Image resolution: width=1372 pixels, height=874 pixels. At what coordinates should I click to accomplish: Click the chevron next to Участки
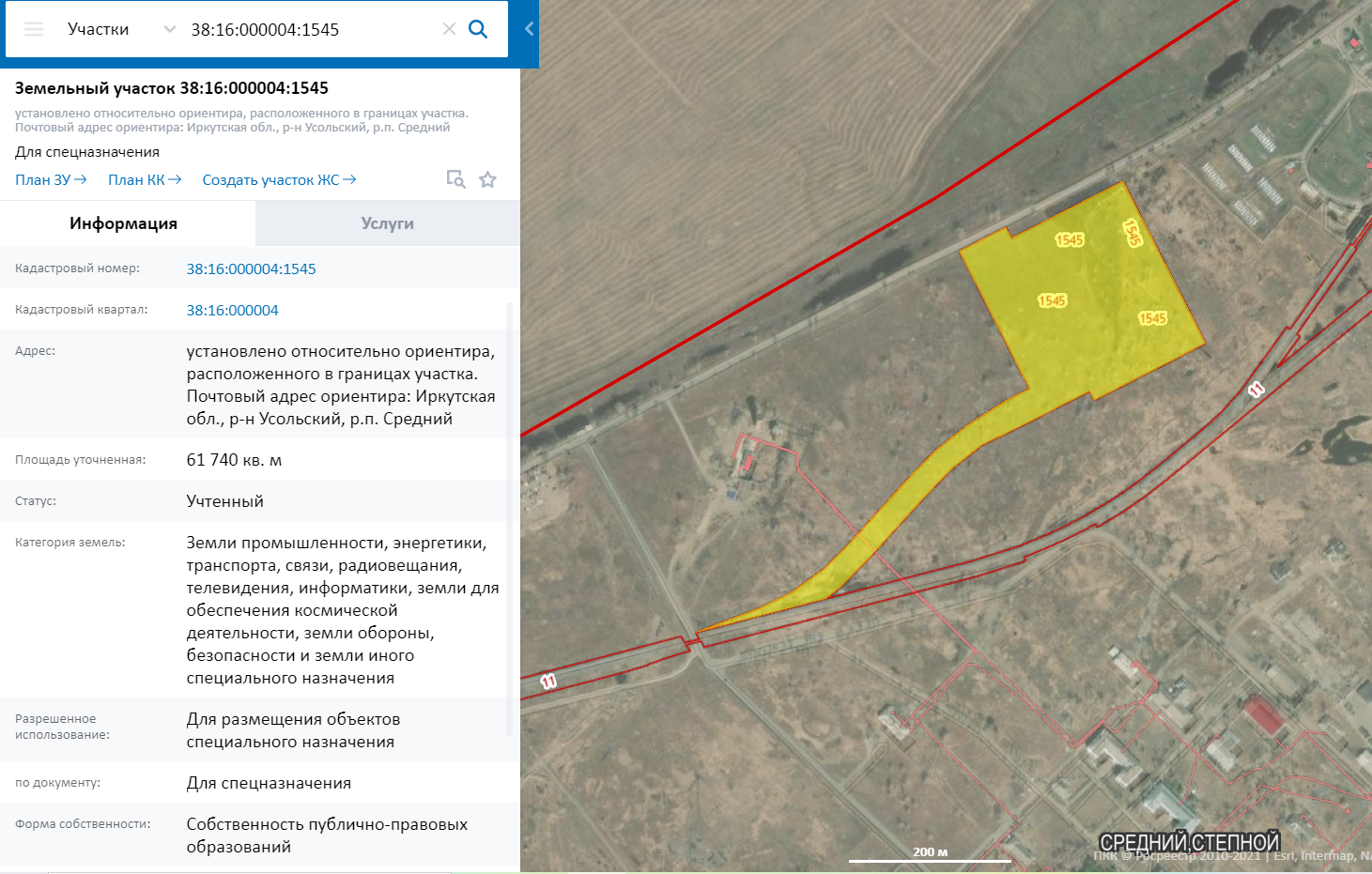pyautogui.click(x=170, y=29)
